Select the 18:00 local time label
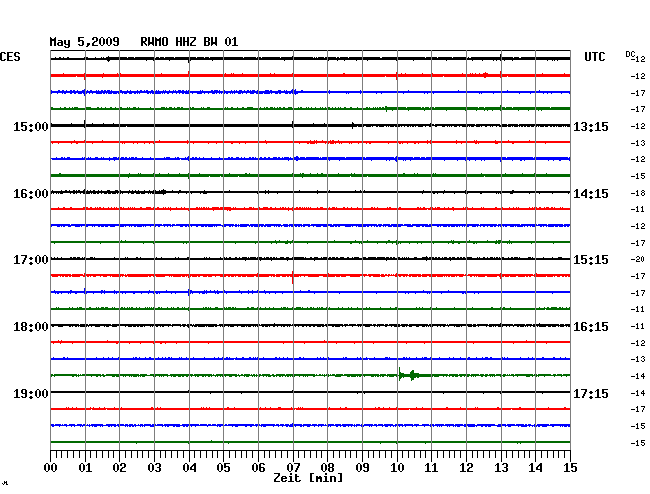 point(31,327)
